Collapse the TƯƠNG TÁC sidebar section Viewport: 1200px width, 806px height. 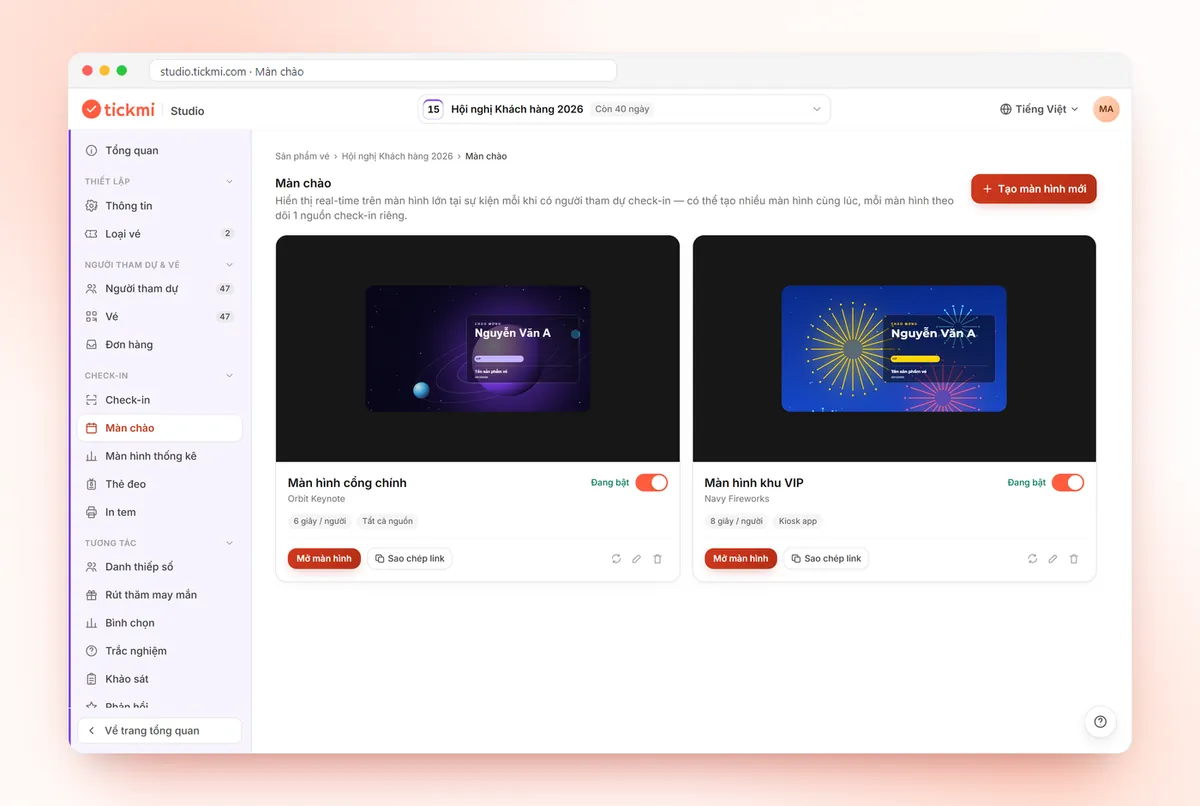pos(229,543)
